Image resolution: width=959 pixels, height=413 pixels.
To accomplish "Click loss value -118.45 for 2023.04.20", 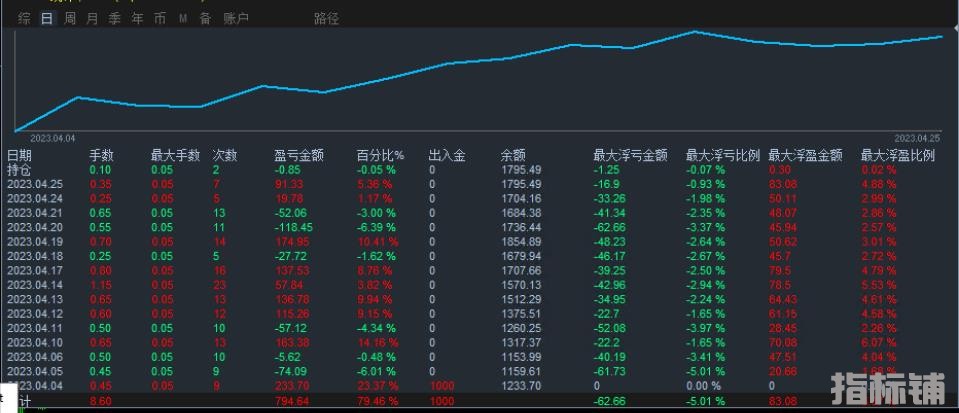I will [x=294, y=226].
